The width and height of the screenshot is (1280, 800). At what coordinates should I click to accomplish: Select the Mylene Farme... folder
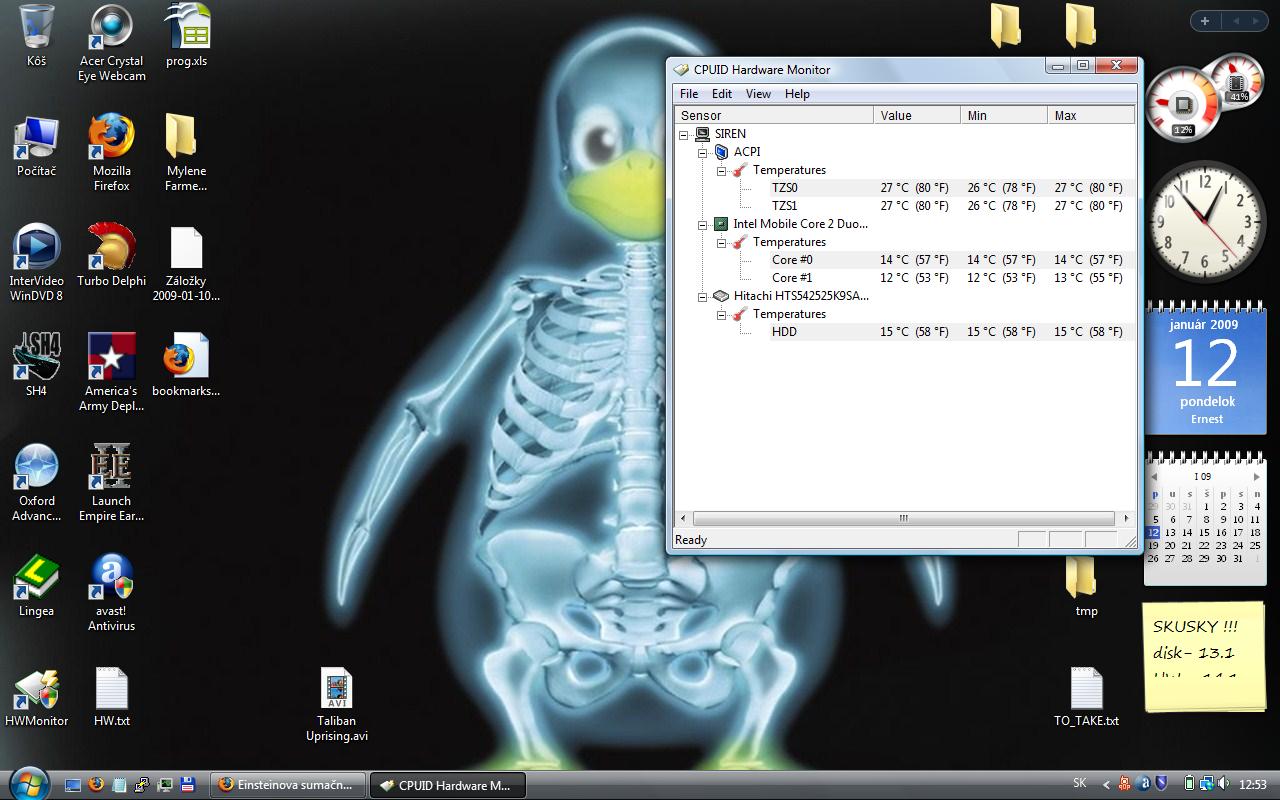(186, 153)
